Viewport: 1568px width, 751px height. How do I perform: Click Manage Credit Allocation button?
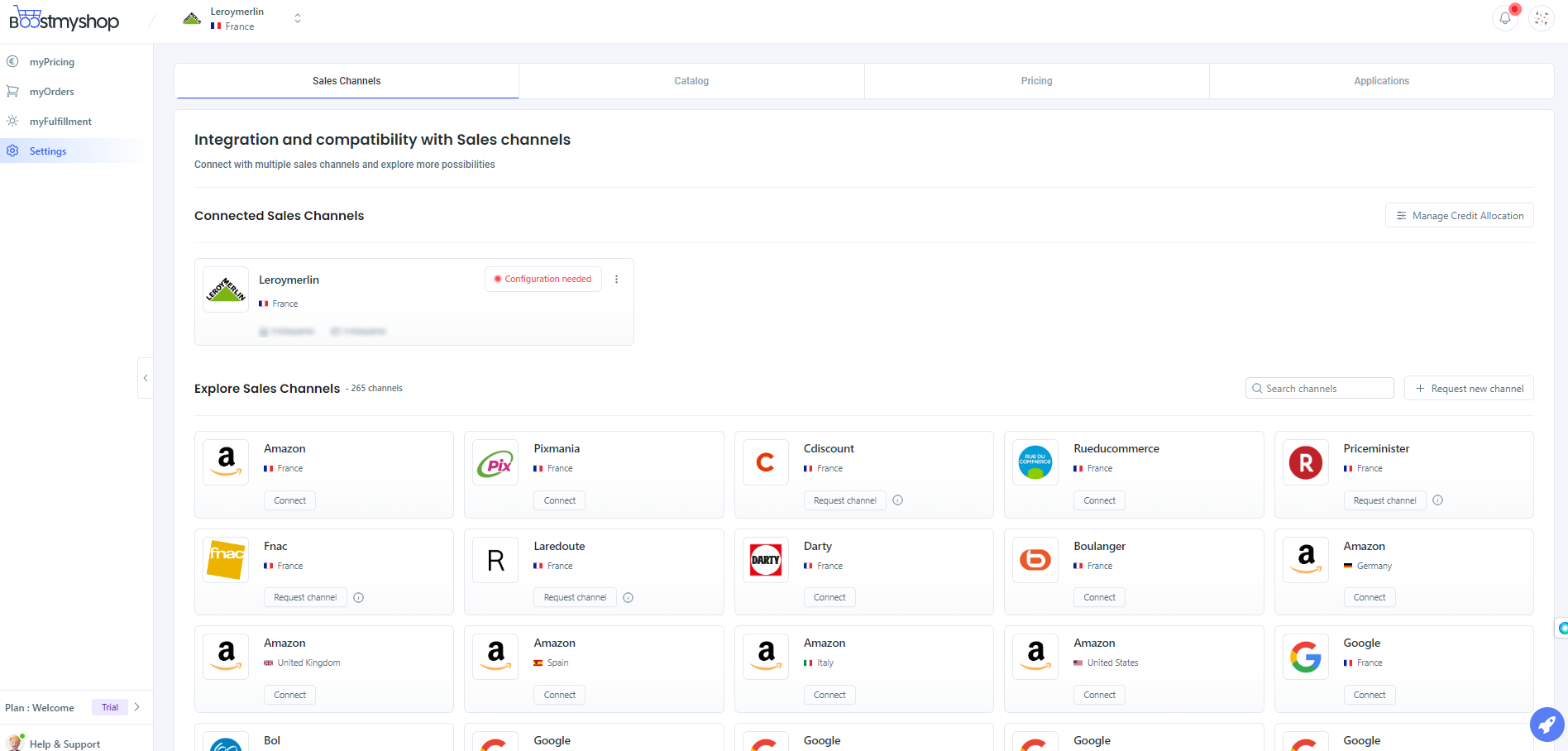click(1460, 216)
